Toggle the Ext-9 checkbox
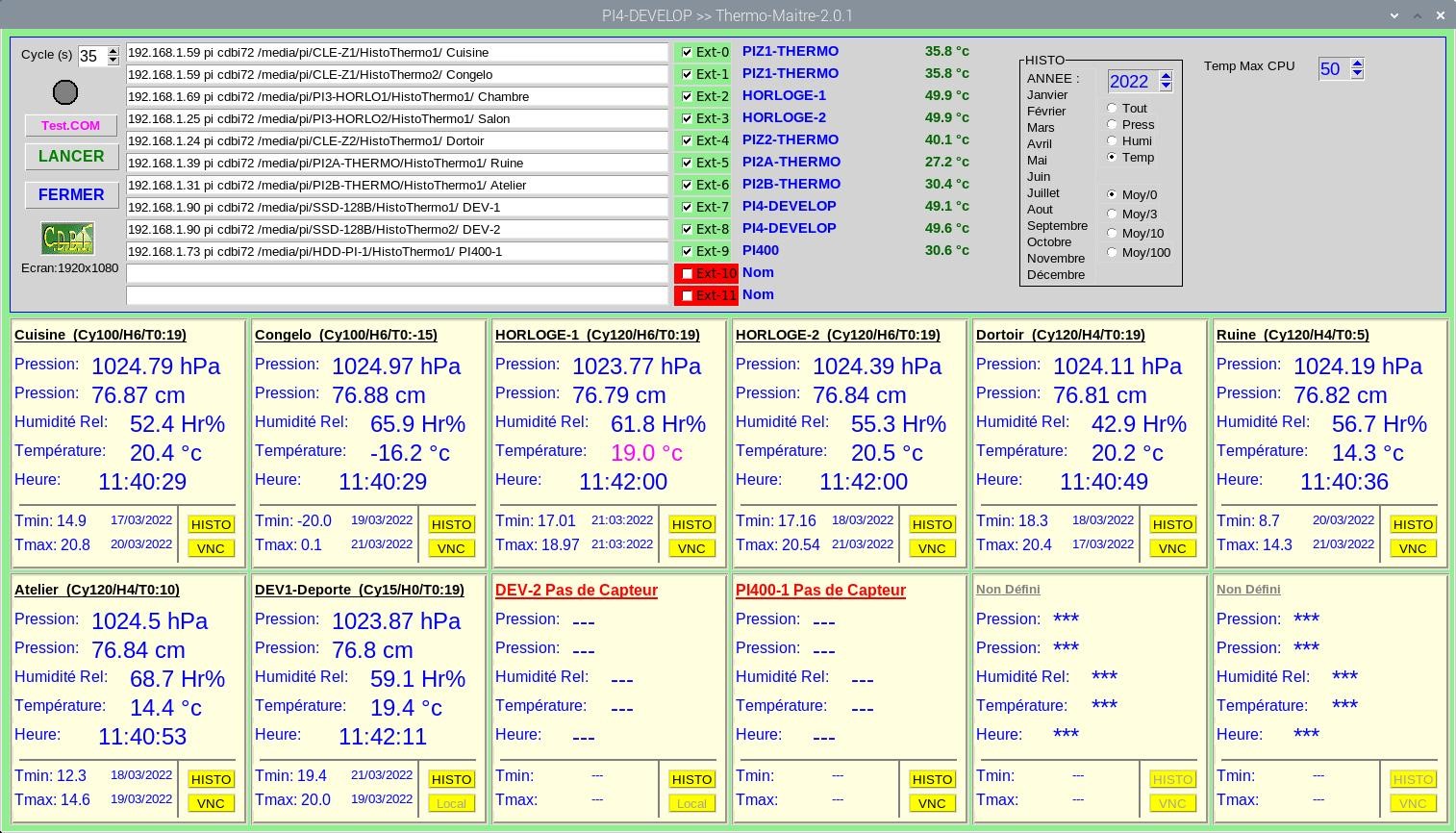Screen dimensions: 1456x833 [687, 251]
